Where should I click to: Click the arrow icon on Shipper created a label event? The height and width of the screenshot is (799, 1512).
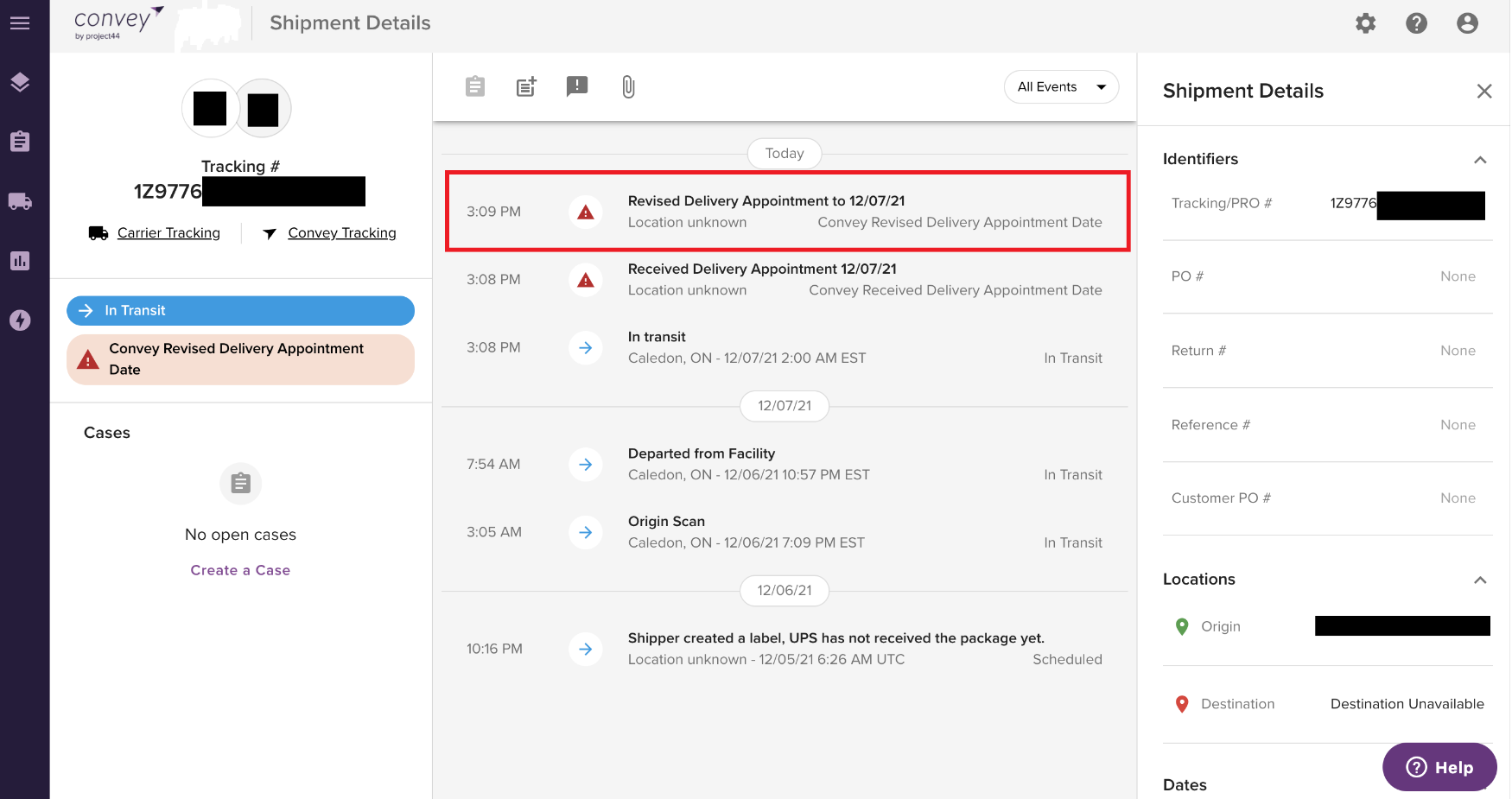586,649
